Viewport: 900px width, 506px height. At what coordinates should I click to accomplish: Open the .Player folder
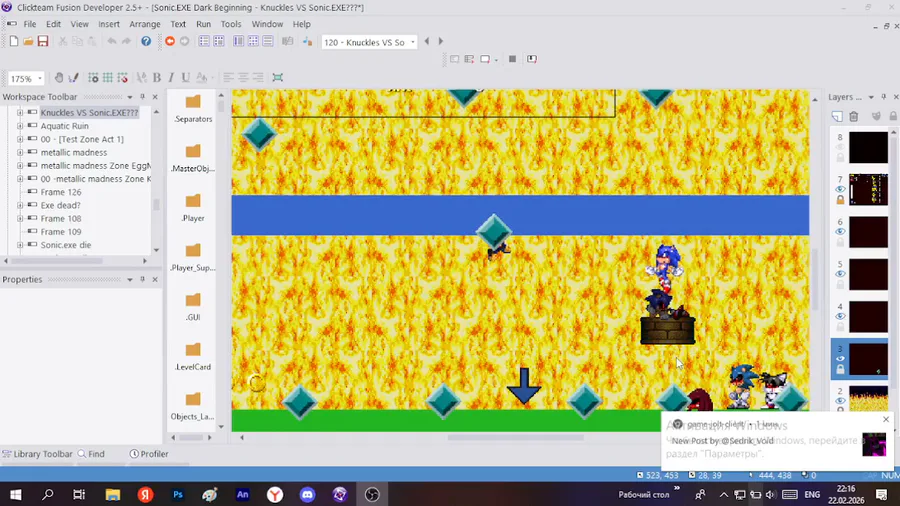(193, 208)
